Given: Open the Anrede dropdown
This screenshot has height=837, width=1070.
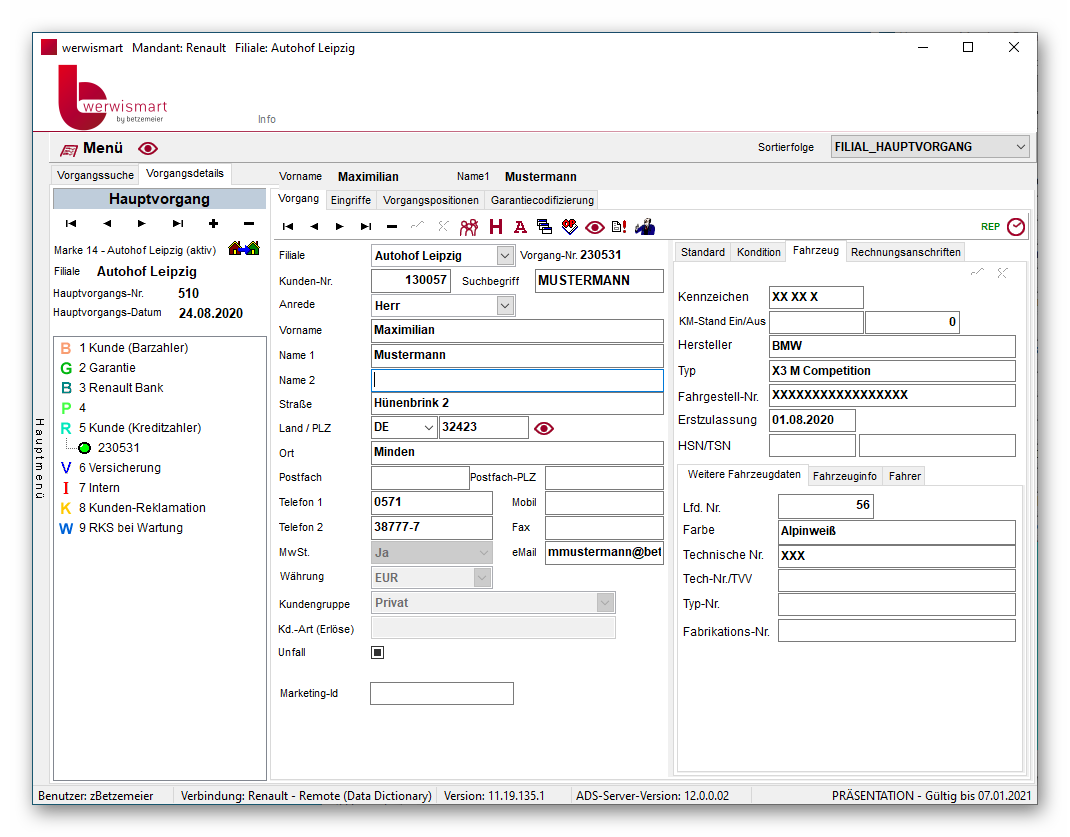Looking at the screenshot, I should coord(505,306).
